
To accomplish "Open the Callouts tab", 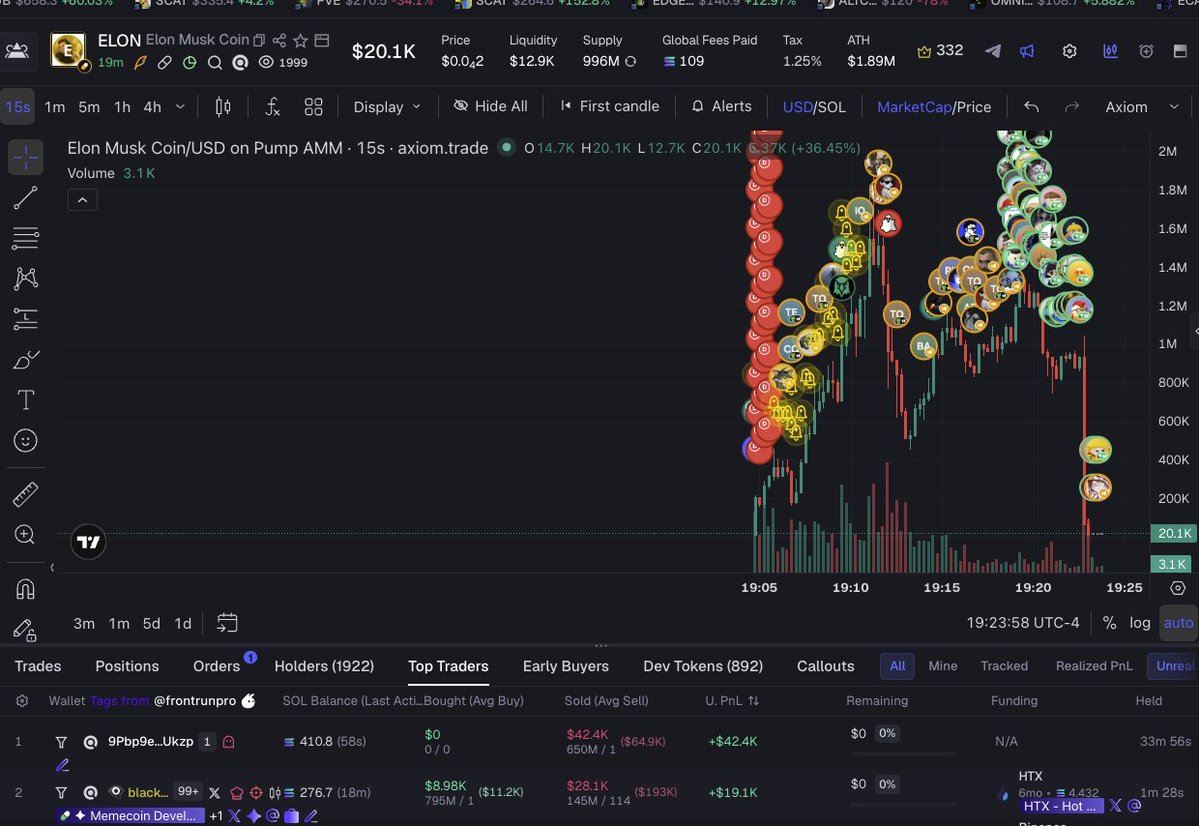I will click(x=825, y=666).
